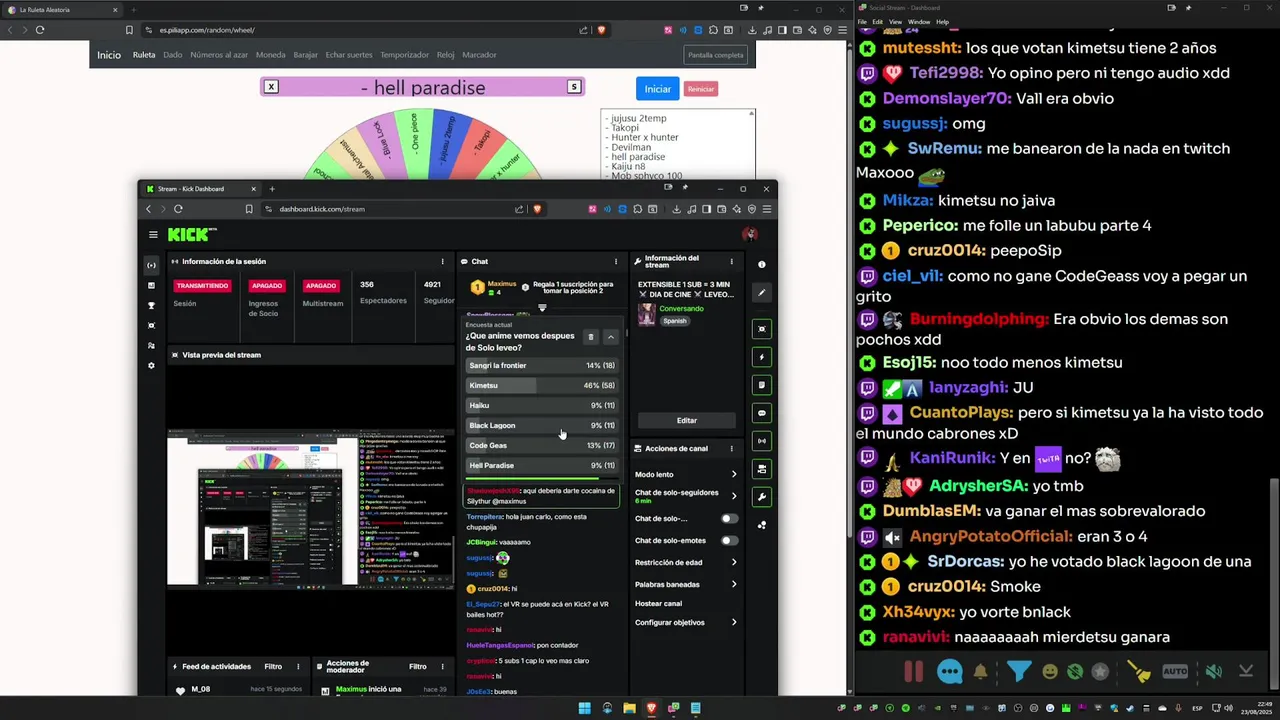Viewport: 1280px width, 720px height.
Task: Open File menu in Social Stream window
Action: [x=862, y=21]
